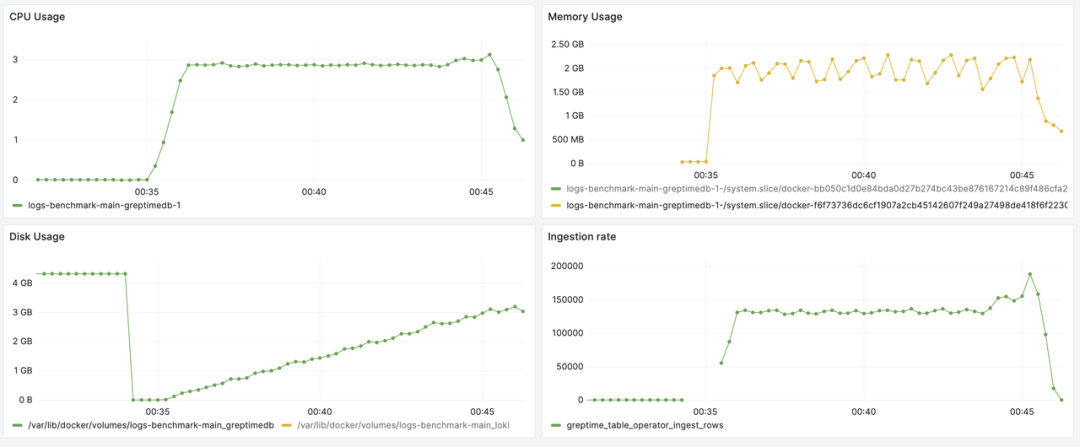1080x447 pixels.
Task: Click the last data point in CPU Usage chart
Action: [523, 140]
